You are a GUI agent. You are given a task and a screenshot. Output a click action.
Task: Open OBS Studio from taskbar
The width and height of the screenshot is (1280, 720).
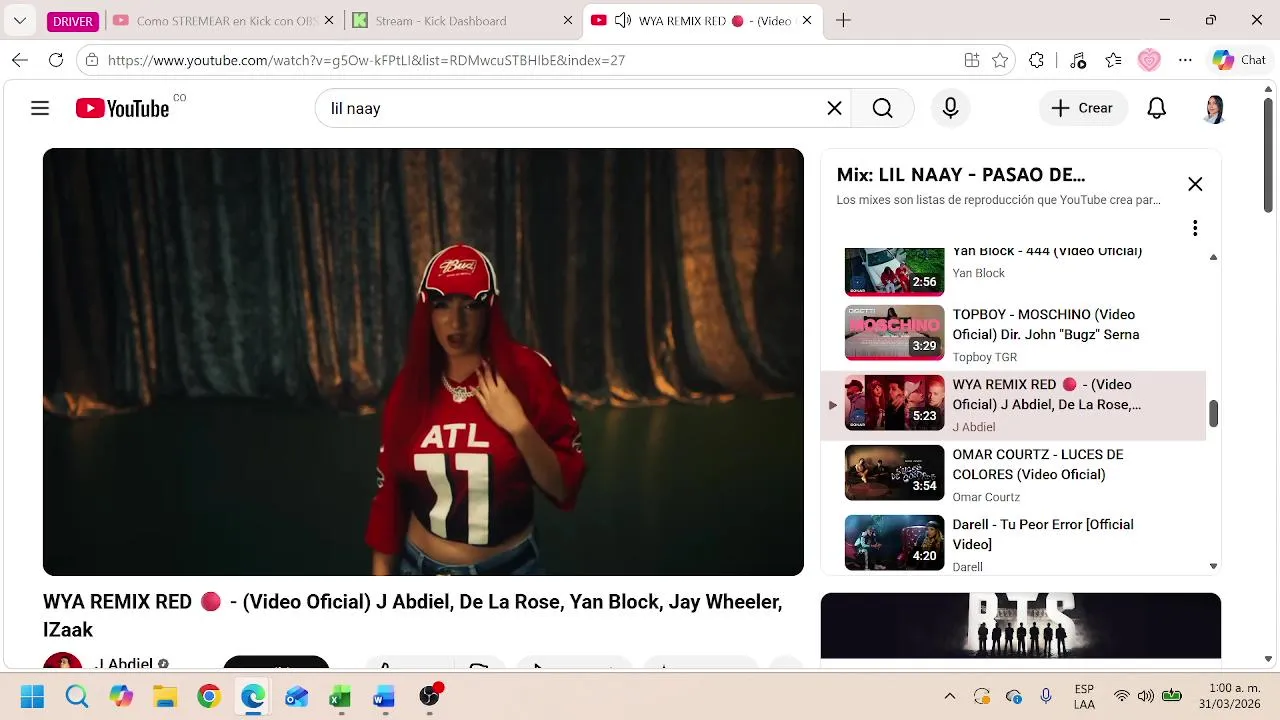430,696
